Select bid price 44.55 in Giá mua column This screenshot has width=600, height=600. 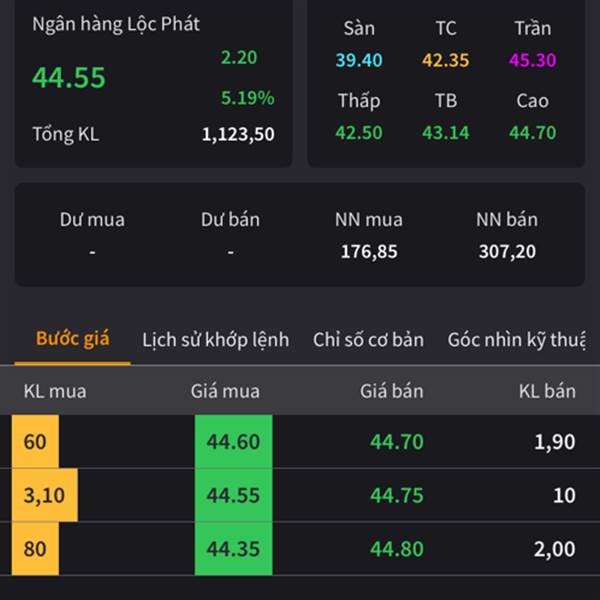point(233,495)
